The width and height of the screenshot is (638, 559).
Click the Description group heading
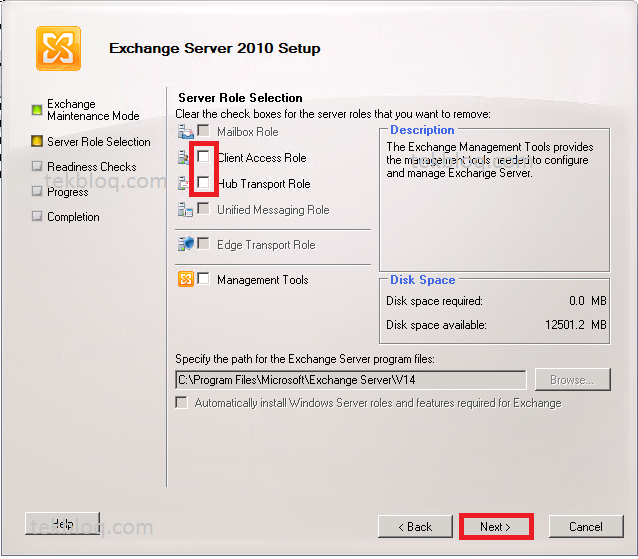pyautogui.click(x=422, y=130)
